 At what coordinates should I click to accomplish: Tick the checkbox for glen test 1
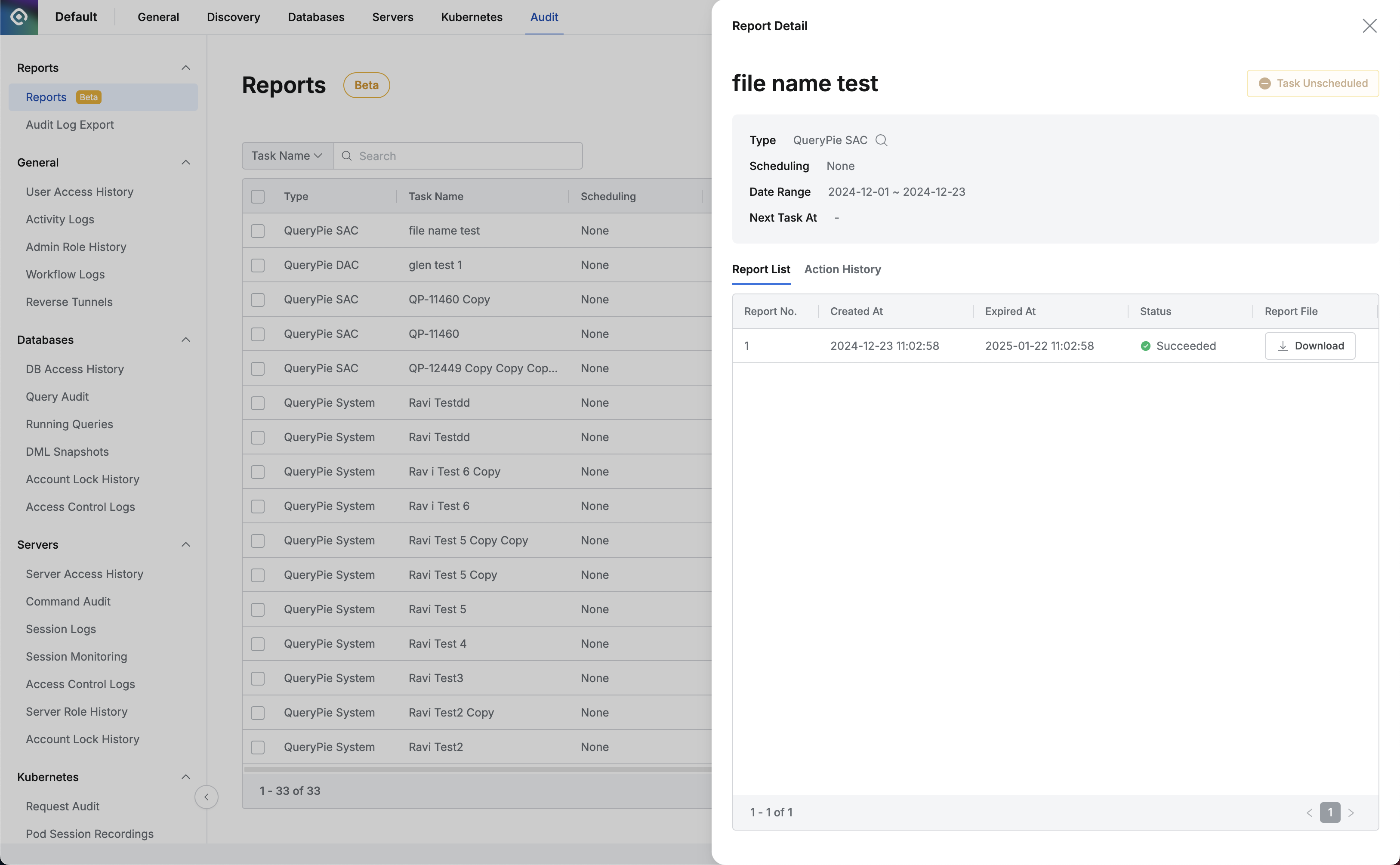click(258, 265)
